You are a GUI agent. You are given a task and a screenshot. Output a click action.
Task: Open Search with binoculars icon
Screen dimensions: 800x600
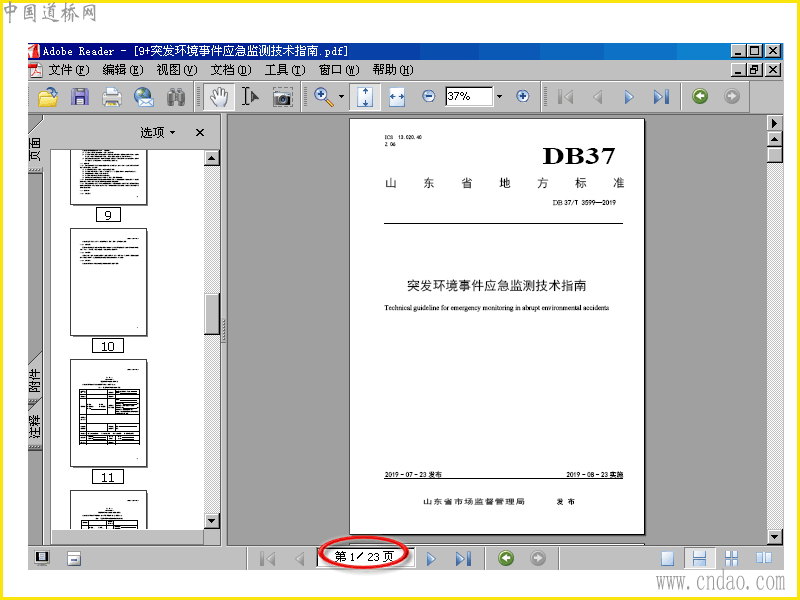pyautogui.click(x=176, y=96)
